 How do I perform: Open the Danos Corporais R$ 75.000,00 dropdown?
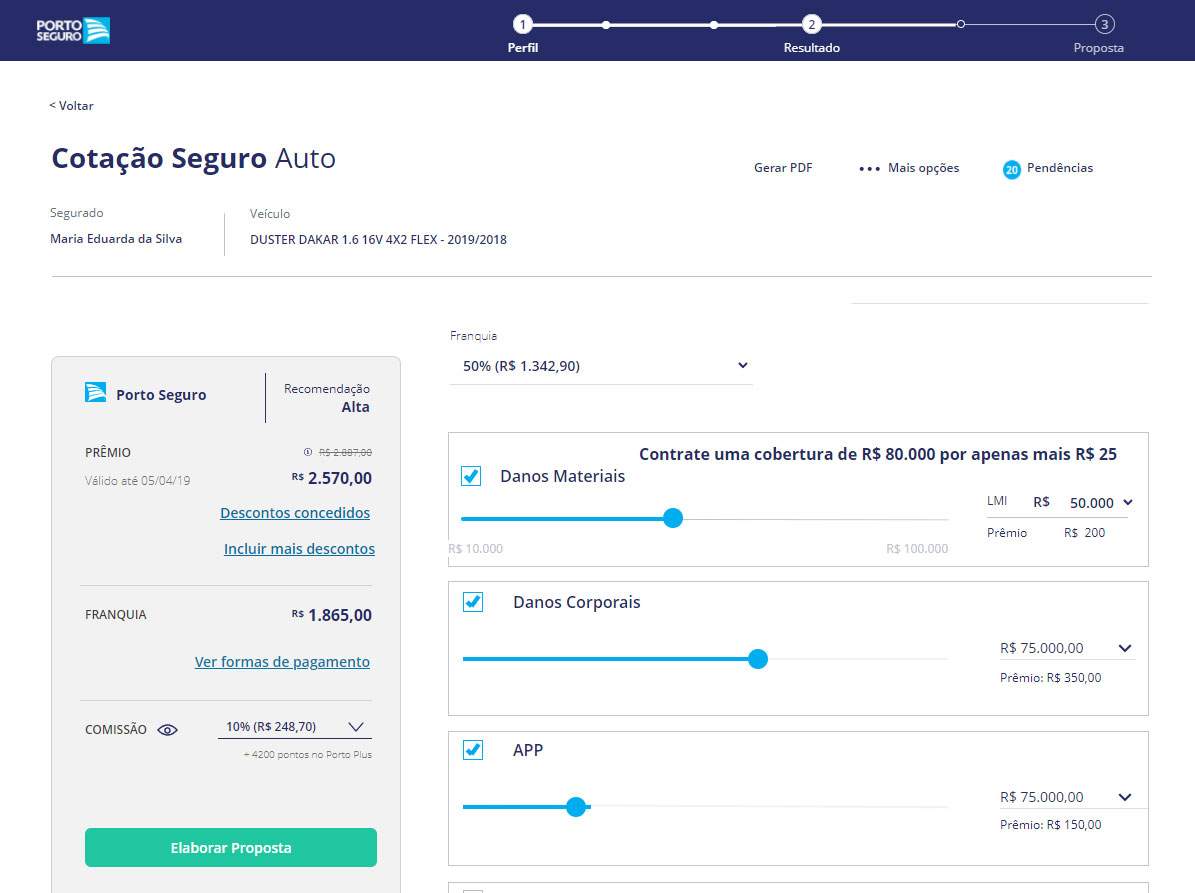[1065, 648]
